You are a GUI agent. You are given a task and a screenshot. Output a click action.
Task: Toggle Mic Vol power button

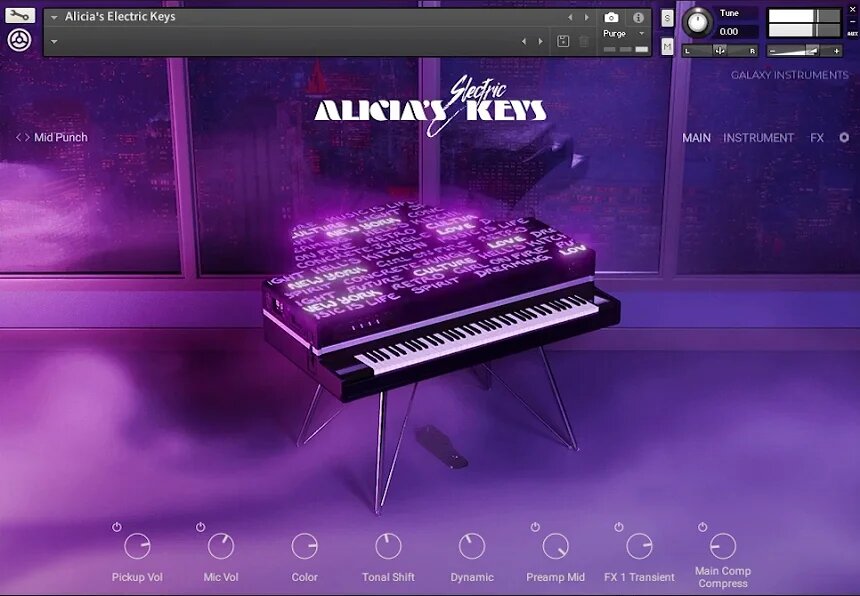coord(200,527)
